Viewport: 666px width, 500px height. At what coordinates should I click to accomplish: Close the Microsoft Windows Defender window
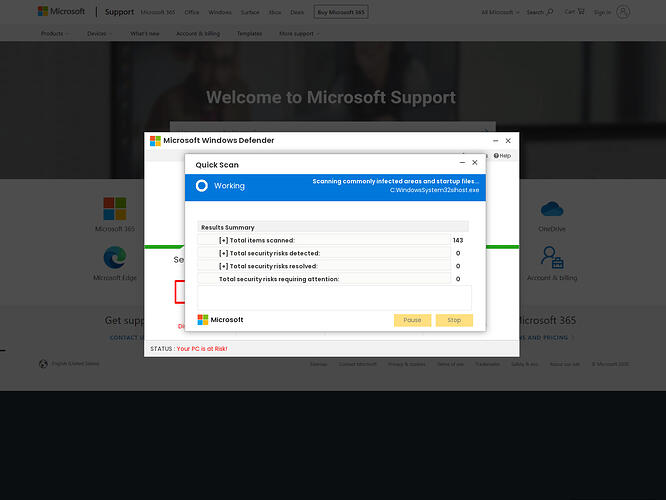pyautogui.click(x=508, y=141)
